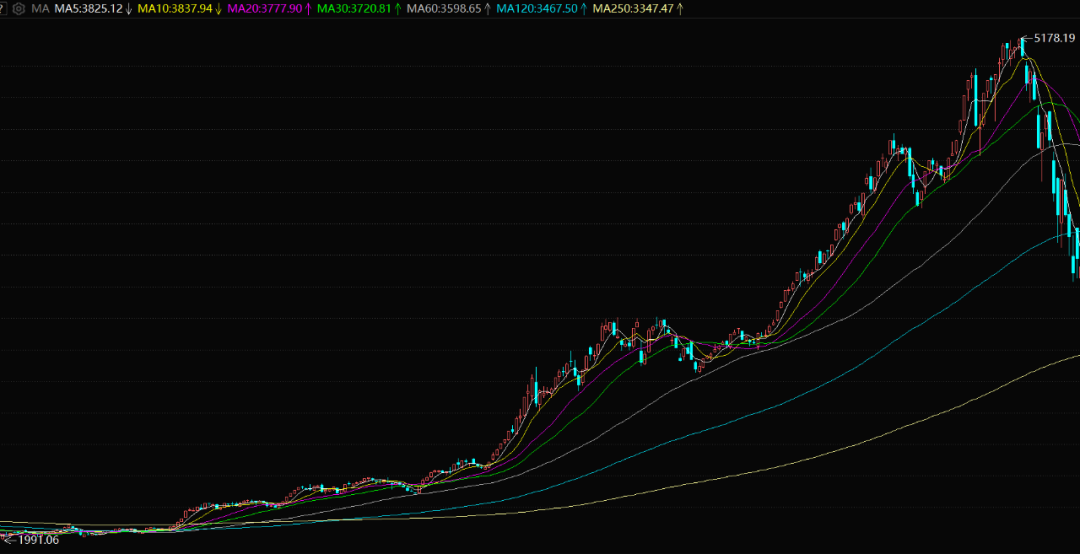
Task: Select the cyan MA120:3467.50 legend entry
Action: [x=537, y=9]
